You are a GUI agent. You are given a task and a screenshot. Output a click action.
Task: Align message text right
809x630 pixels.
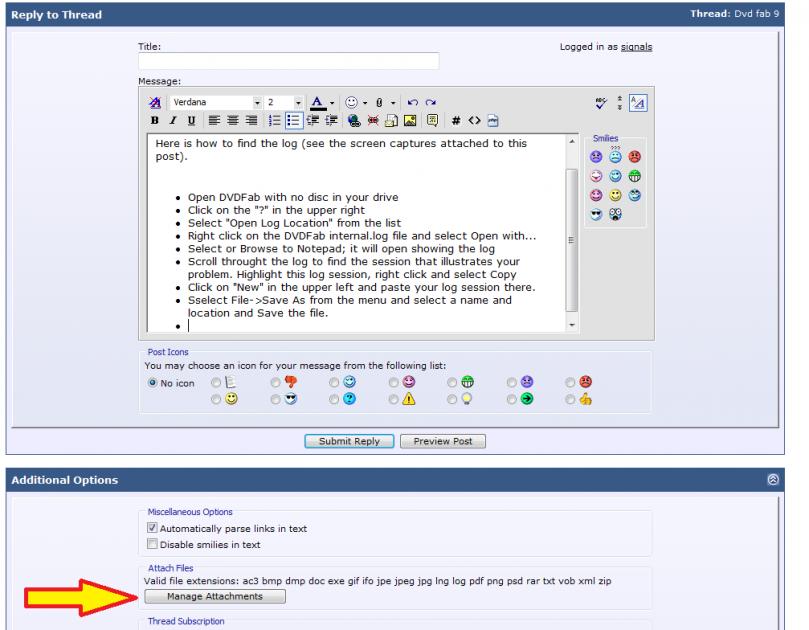coord(251,121)
